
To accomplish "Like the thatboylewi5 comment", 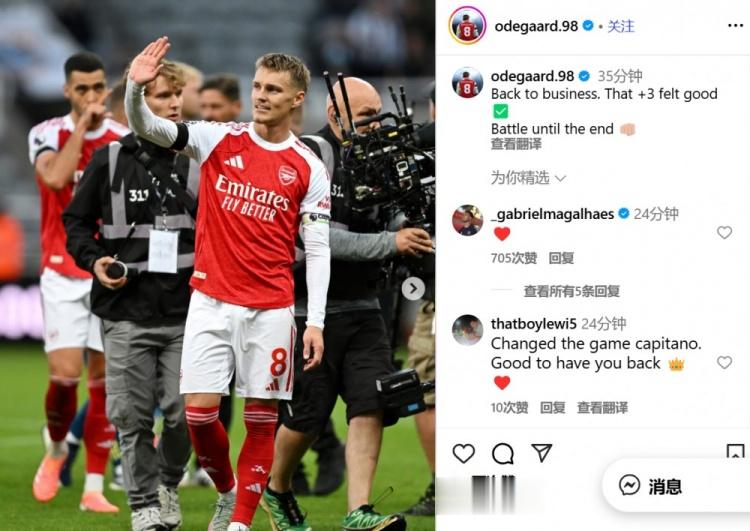I will (x=724, y=363).
